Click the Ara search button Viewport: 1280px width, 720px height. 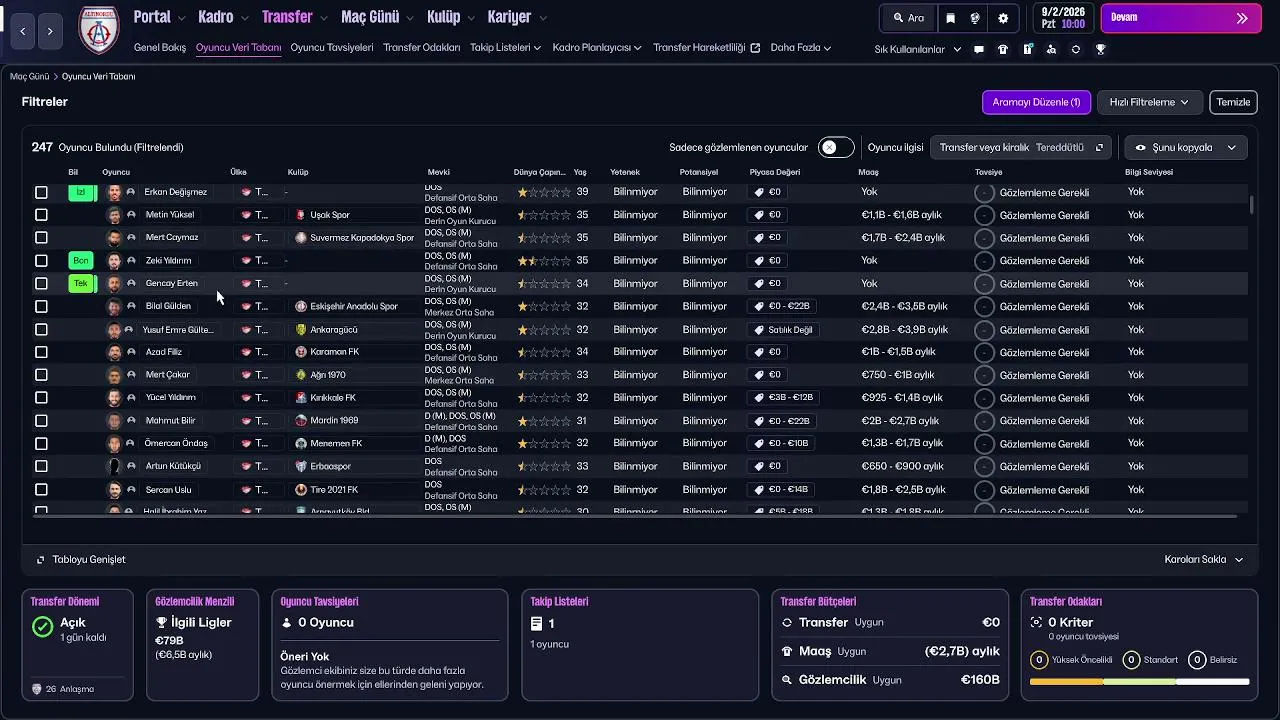click(907, 18)
